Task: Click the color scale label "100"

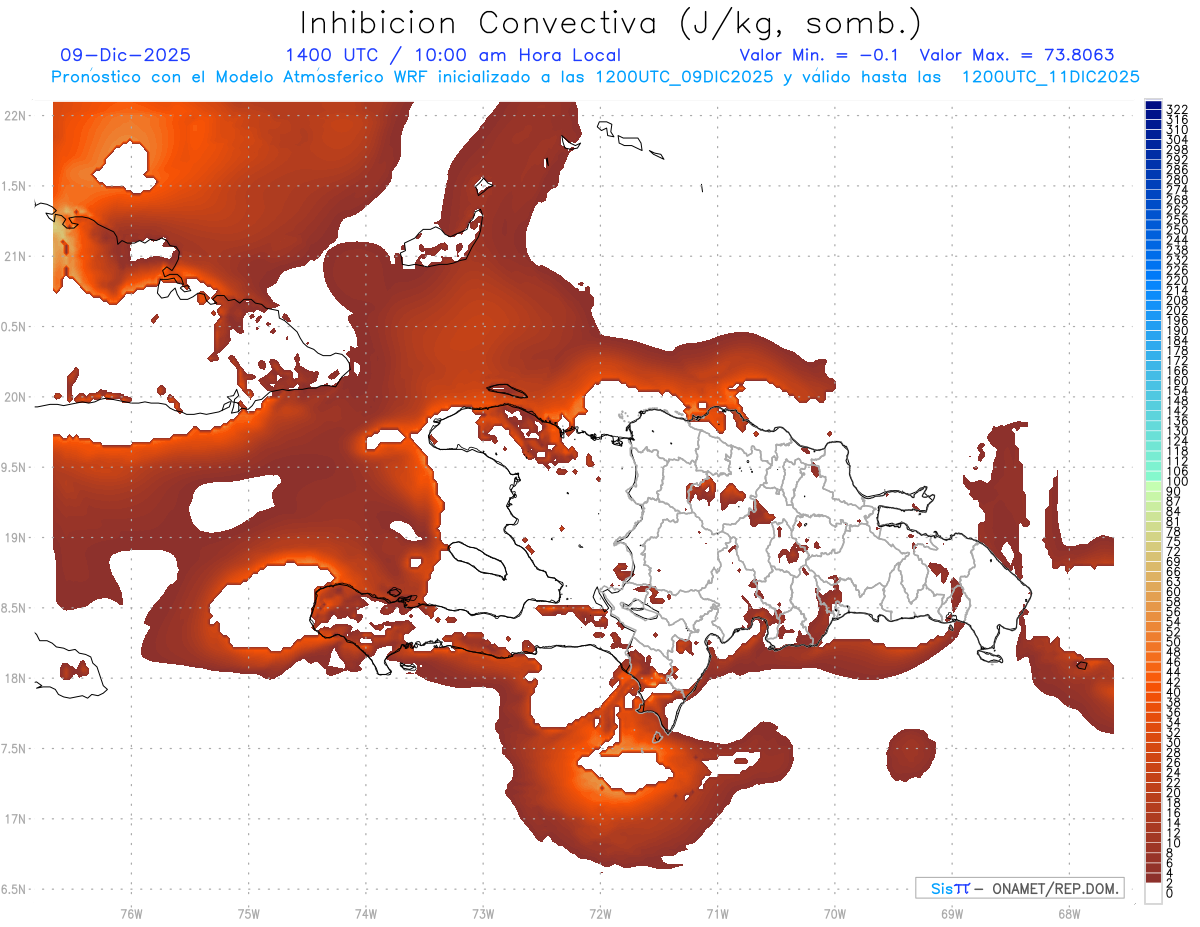Action: [1176, 482]
